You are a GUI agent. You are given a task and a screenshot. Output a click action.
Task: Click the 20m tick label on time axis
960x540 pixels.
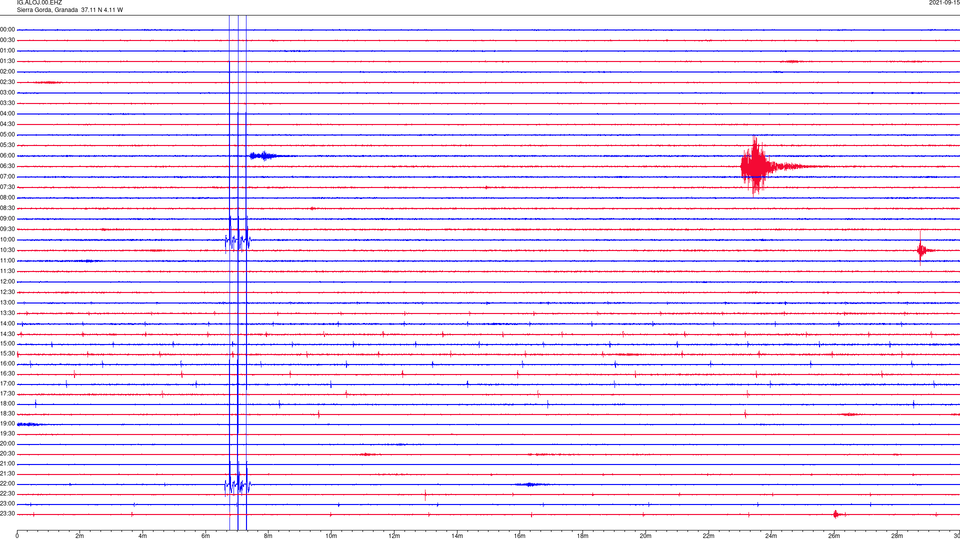(x=646, y=536)
